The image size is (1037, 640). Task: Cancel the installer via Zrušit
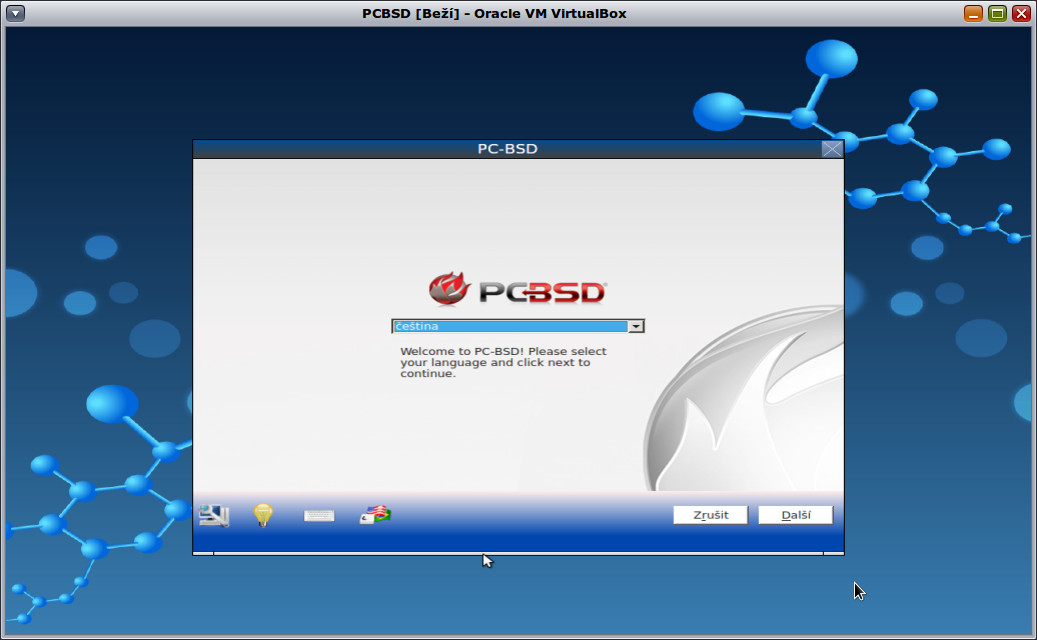pos(710,514)
